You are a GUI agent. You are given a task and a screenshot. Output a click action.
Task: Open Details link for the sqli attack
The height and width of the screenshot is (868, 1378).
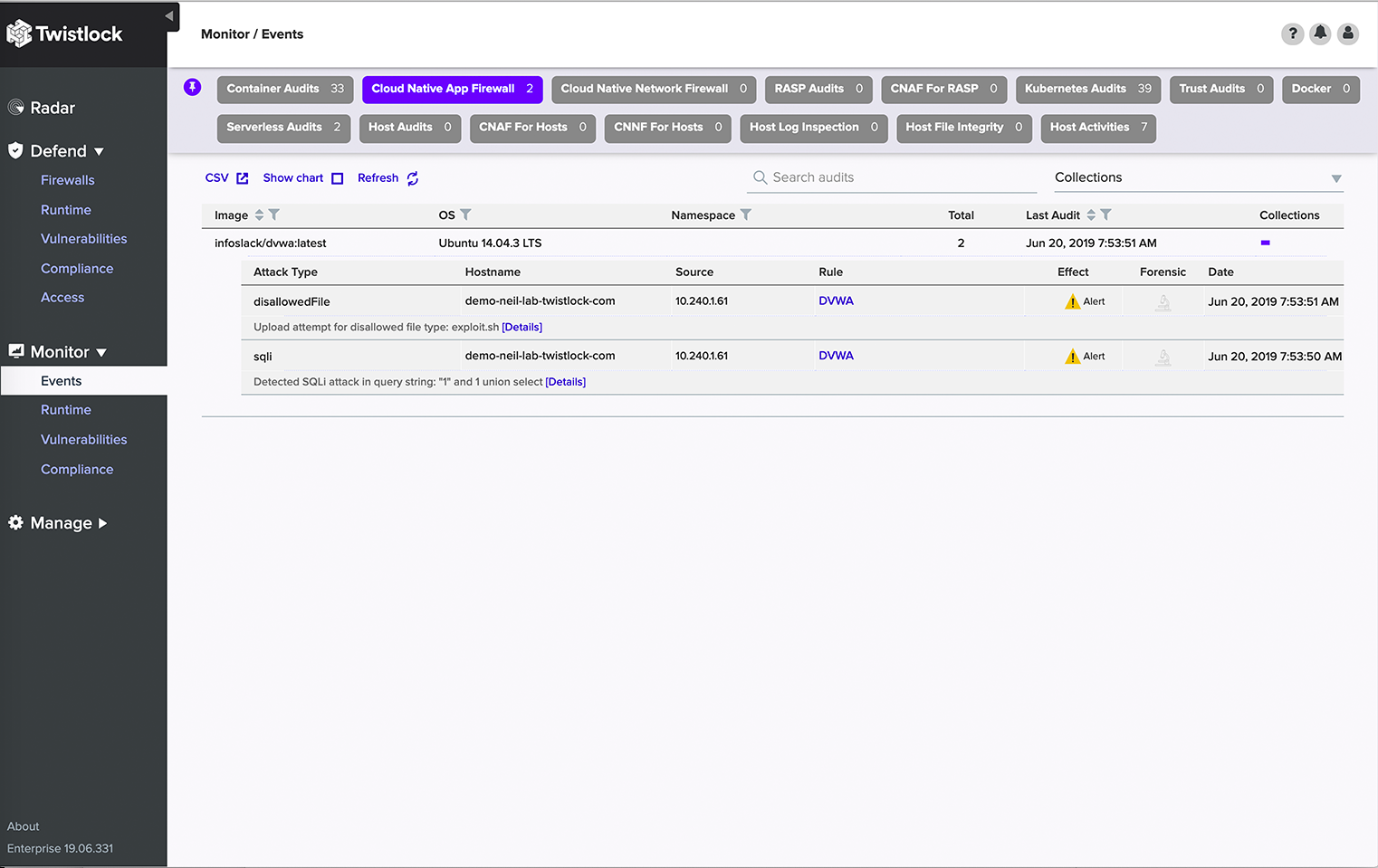tap(565, 382)
